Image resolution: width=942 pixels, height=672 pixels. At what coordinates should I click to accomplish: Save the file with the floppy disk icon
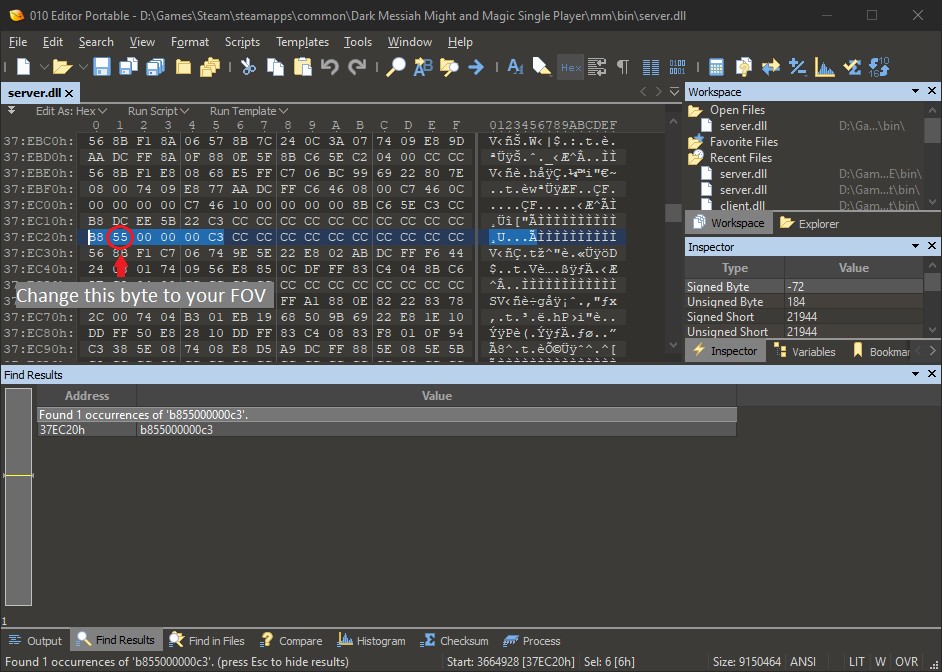point(102,67)
